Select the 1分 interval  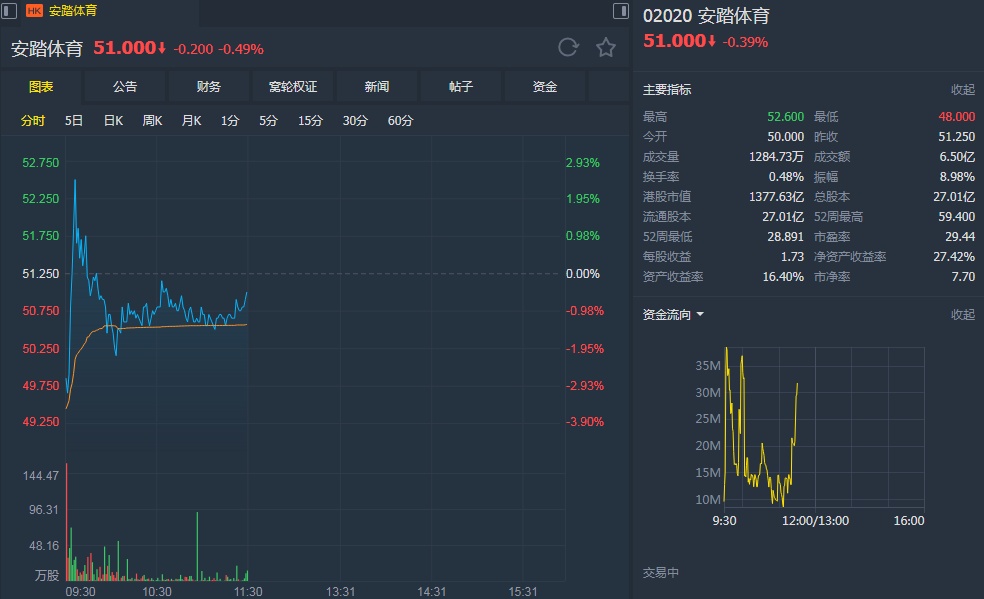[230, 120]
